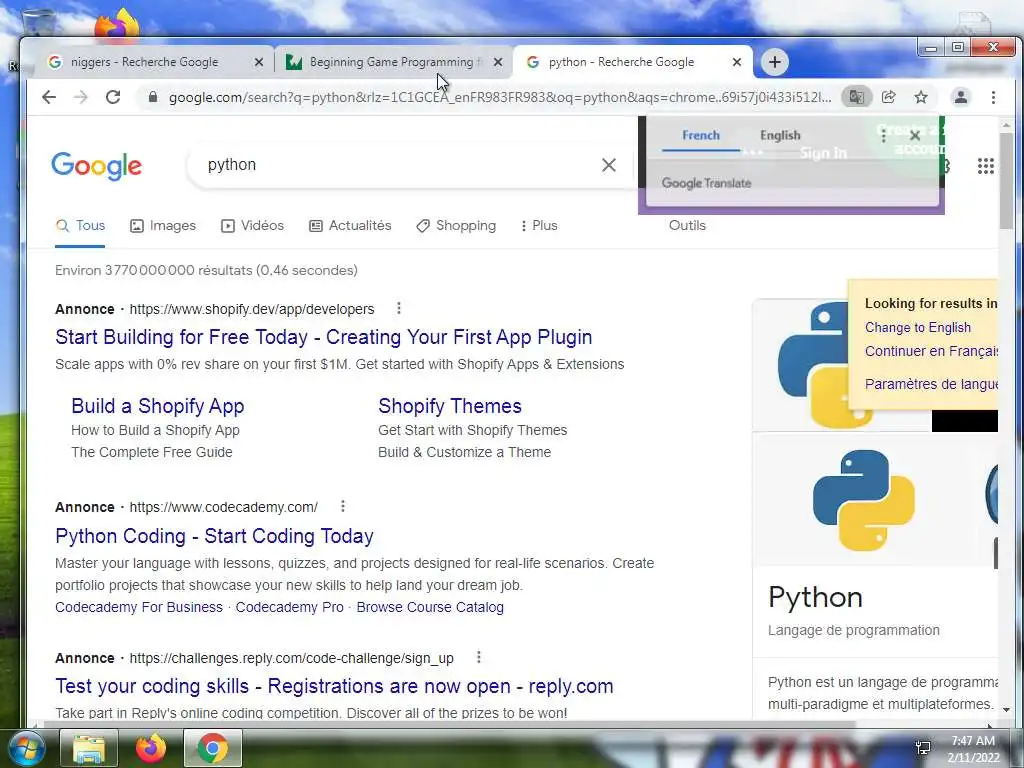Open network icon in system tray
The image size is (1024, 768).
[x=923, y=748]
